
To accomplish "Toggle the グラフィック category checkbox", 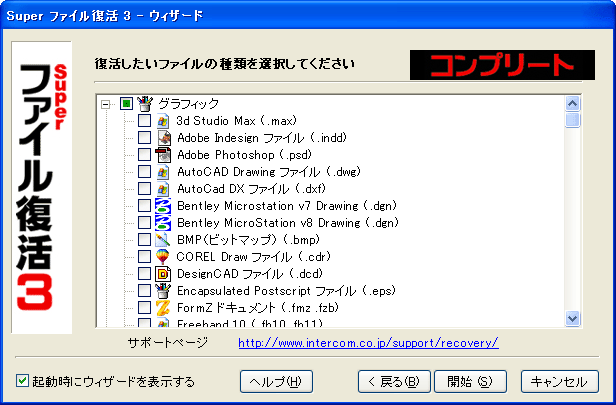I will pos(126,104).
